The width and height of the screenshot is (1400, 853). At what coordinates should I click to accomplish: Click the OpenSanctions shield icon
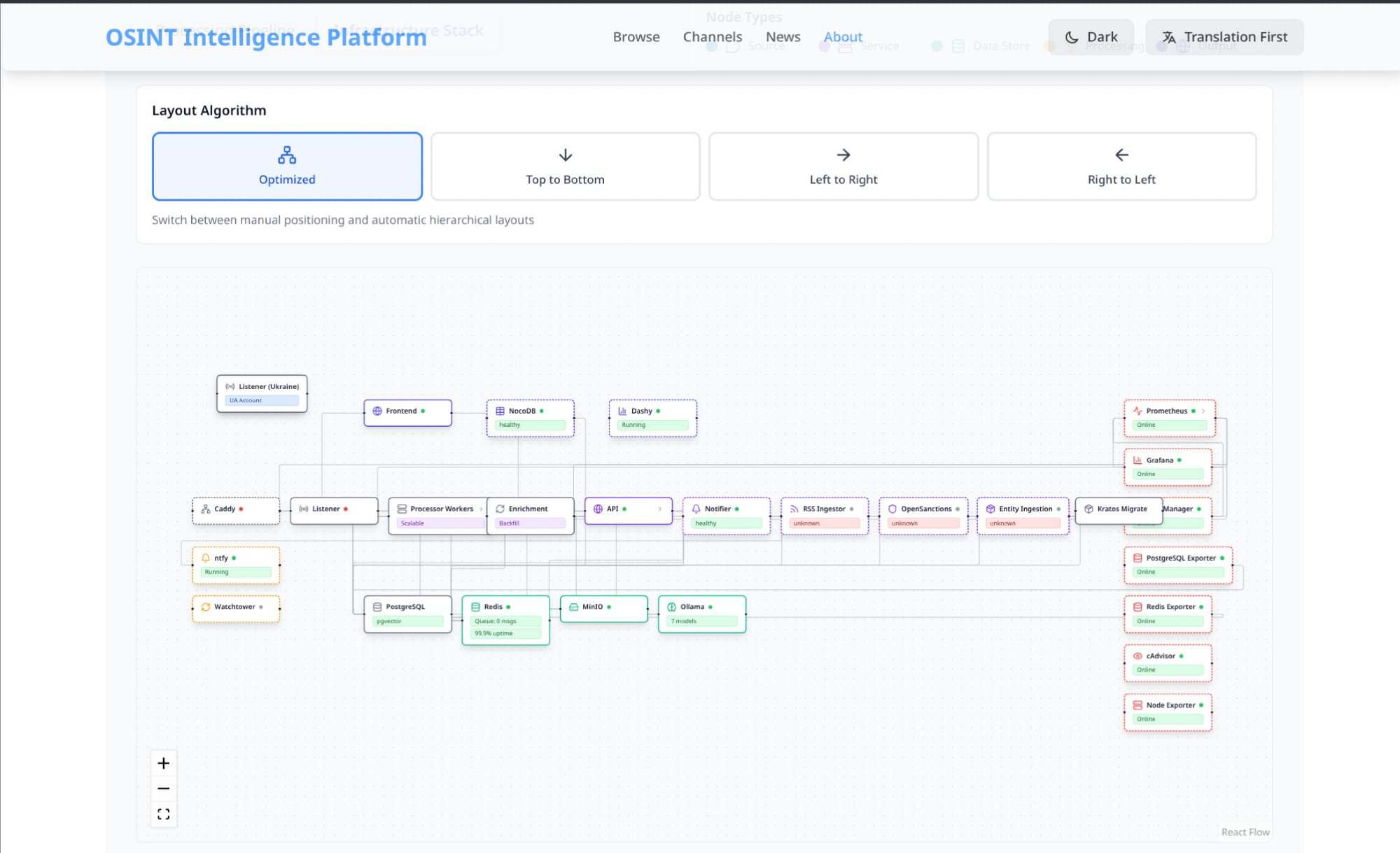pyautogui.click(x=892, y=509)
